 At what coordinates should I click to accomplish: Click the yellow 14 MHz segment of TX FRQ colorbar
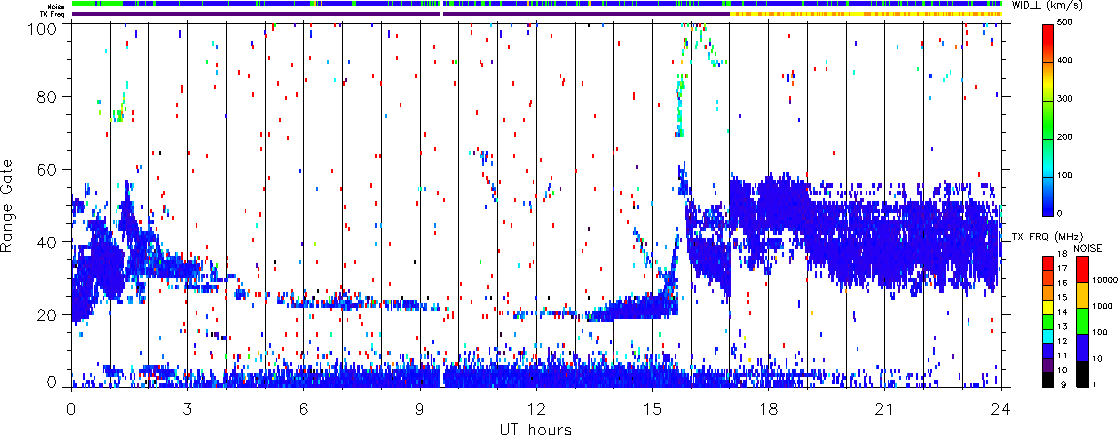[1048, 307]
